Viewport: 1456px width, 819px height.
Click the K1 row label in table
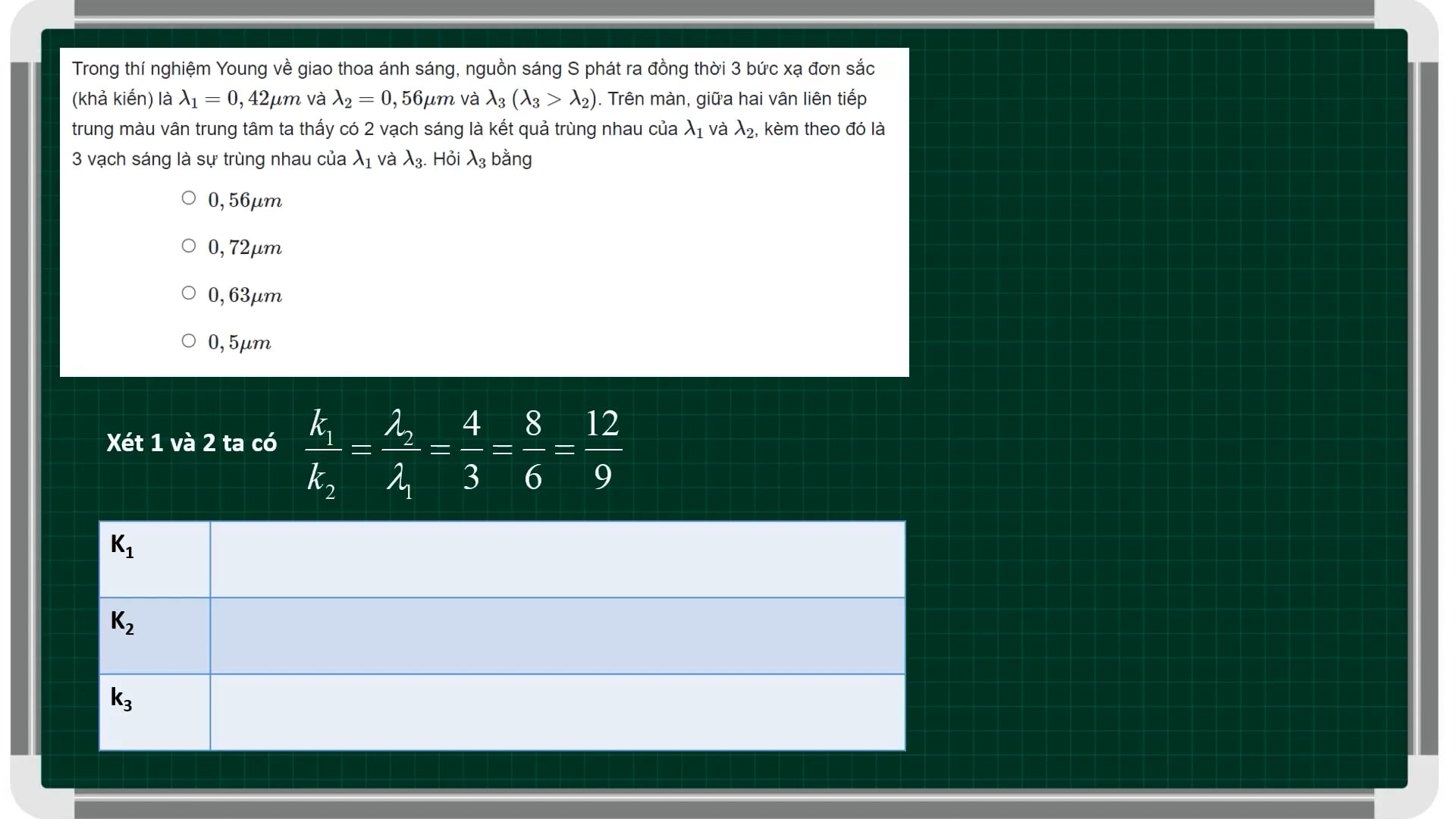pos(155,559)
